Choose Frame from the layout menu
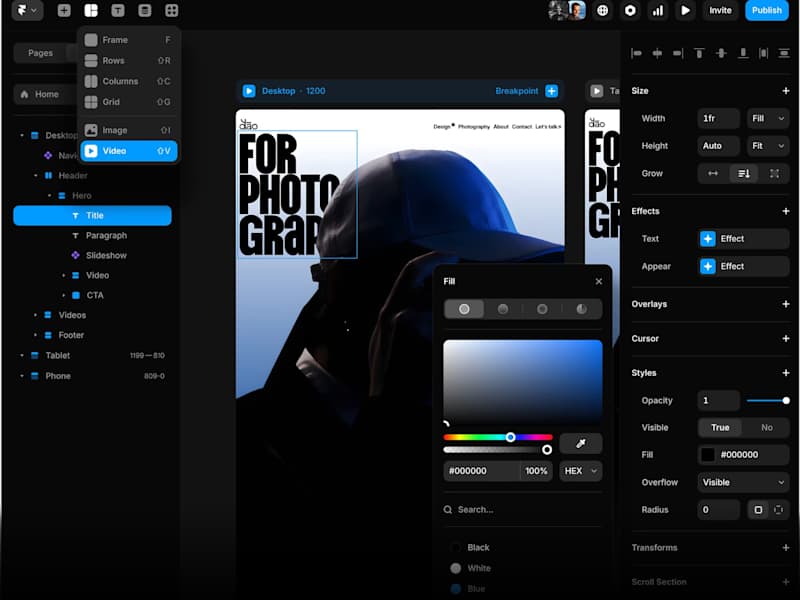This screenshot has width=800, height=600. tap(129, 40)
